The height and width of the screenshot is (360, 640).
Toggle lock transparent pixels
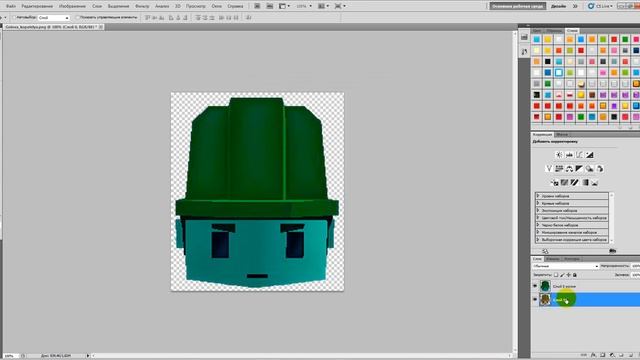pos(556,275)
